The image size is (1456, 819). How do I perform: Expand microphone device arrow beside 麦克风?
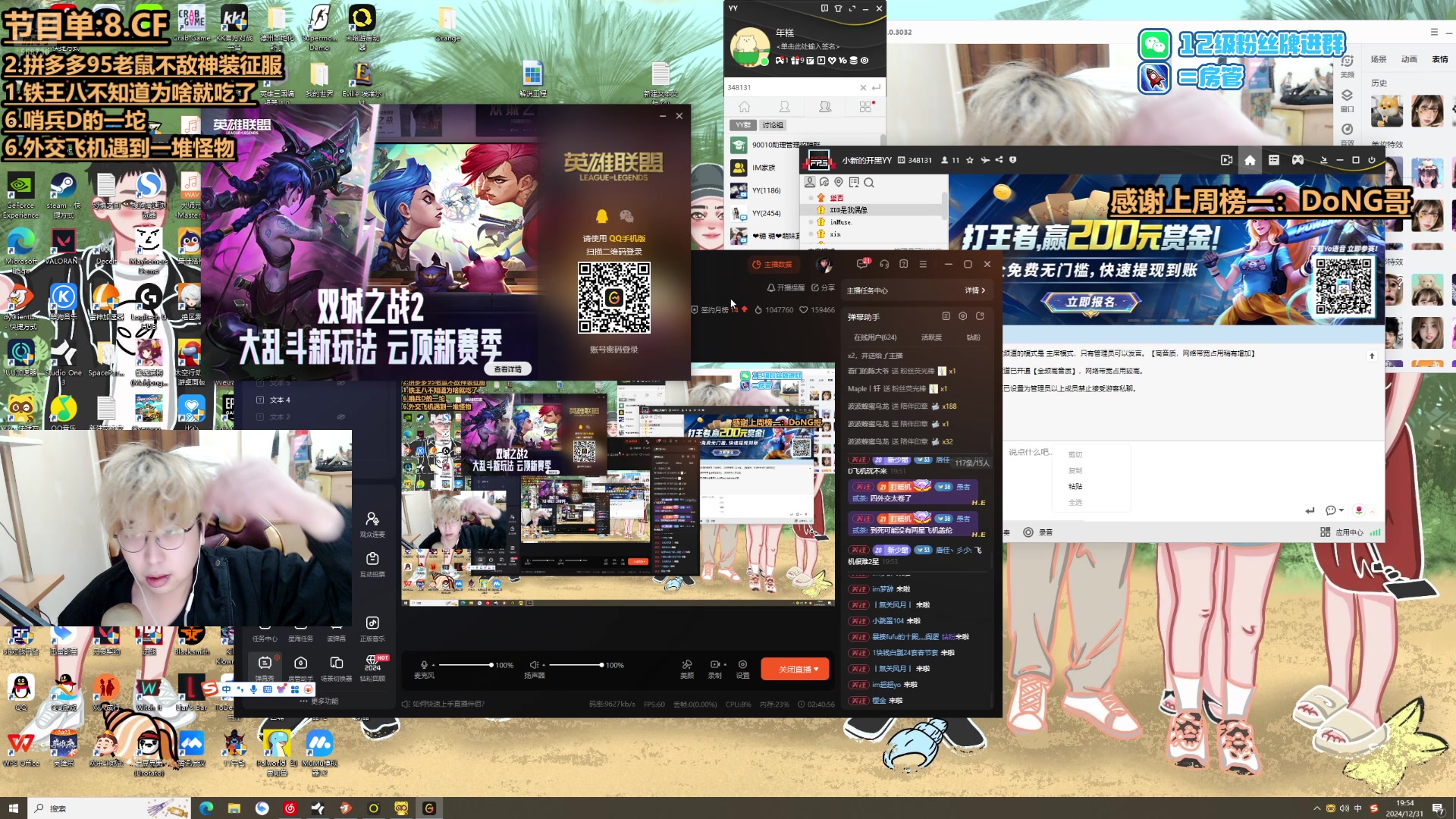tap(434, 665)
